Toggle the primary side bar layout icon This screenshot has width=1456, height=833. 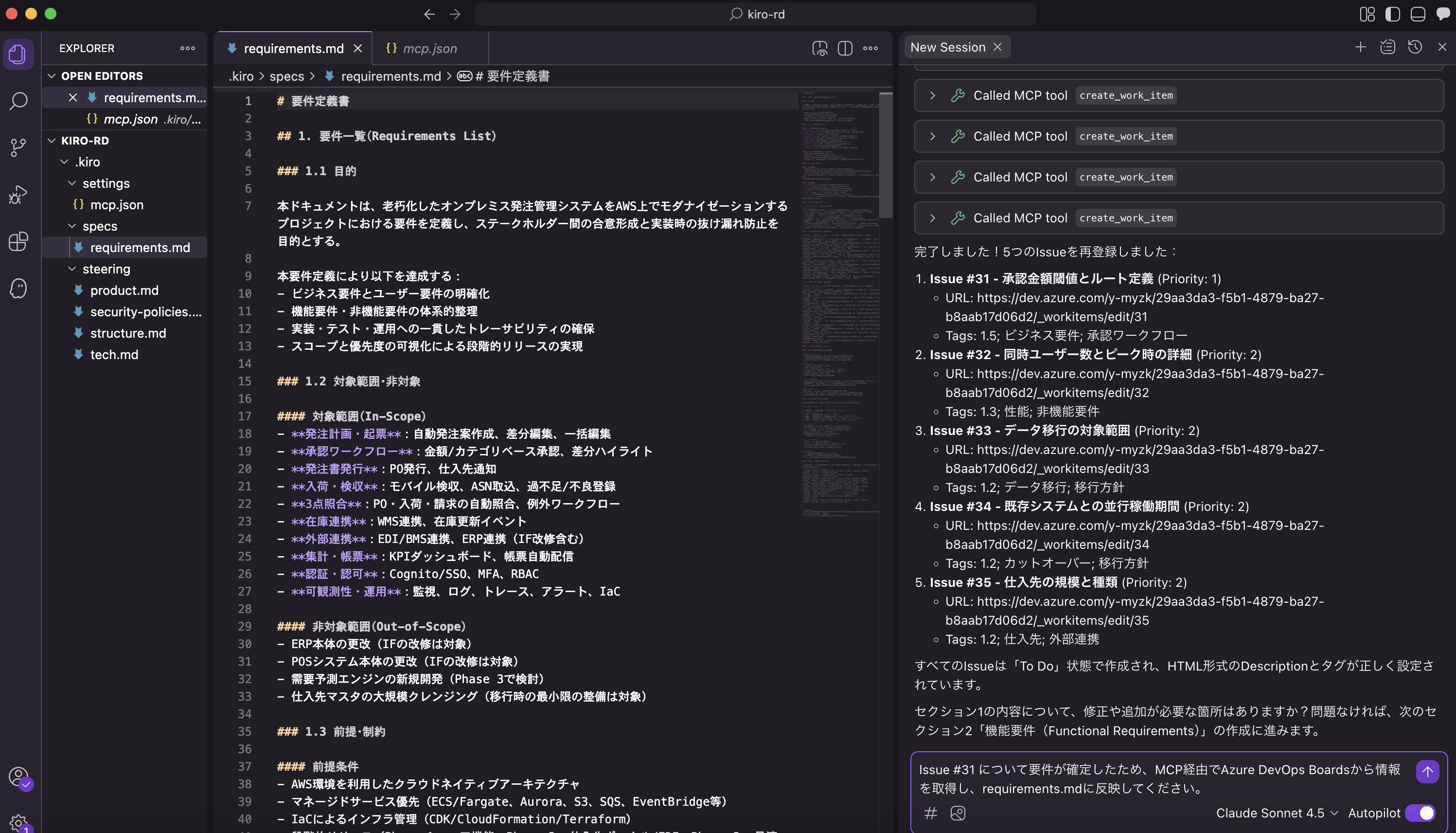(1393, 14)
